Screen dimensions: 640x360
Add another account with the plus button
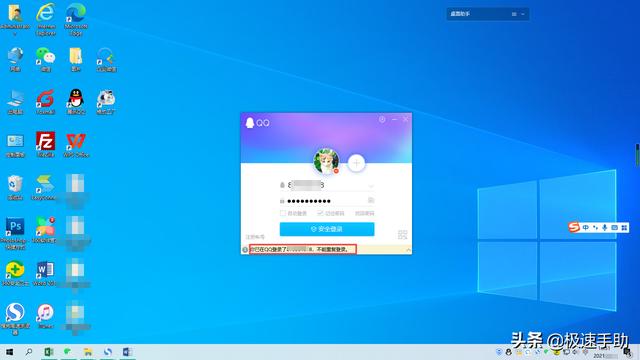coord(356,163)
